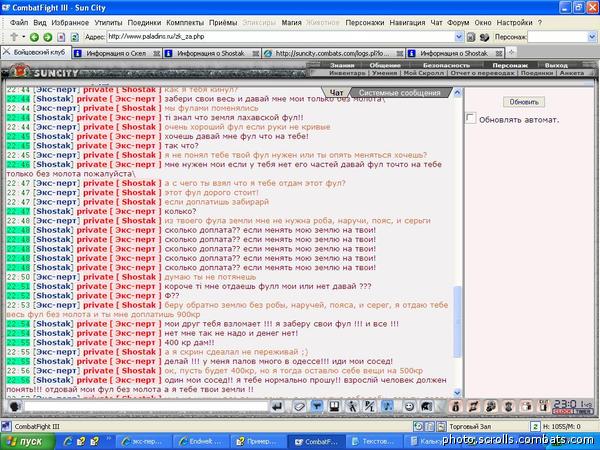Click the music note sound icon

tap(387, 406)
